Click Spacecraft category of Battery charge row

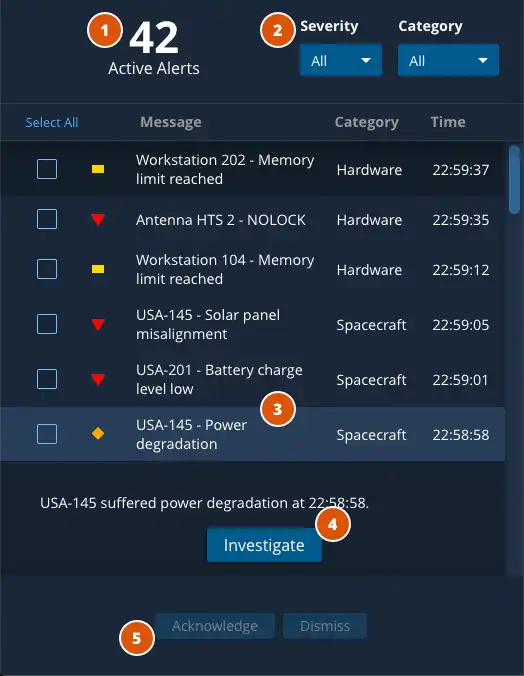371,380
